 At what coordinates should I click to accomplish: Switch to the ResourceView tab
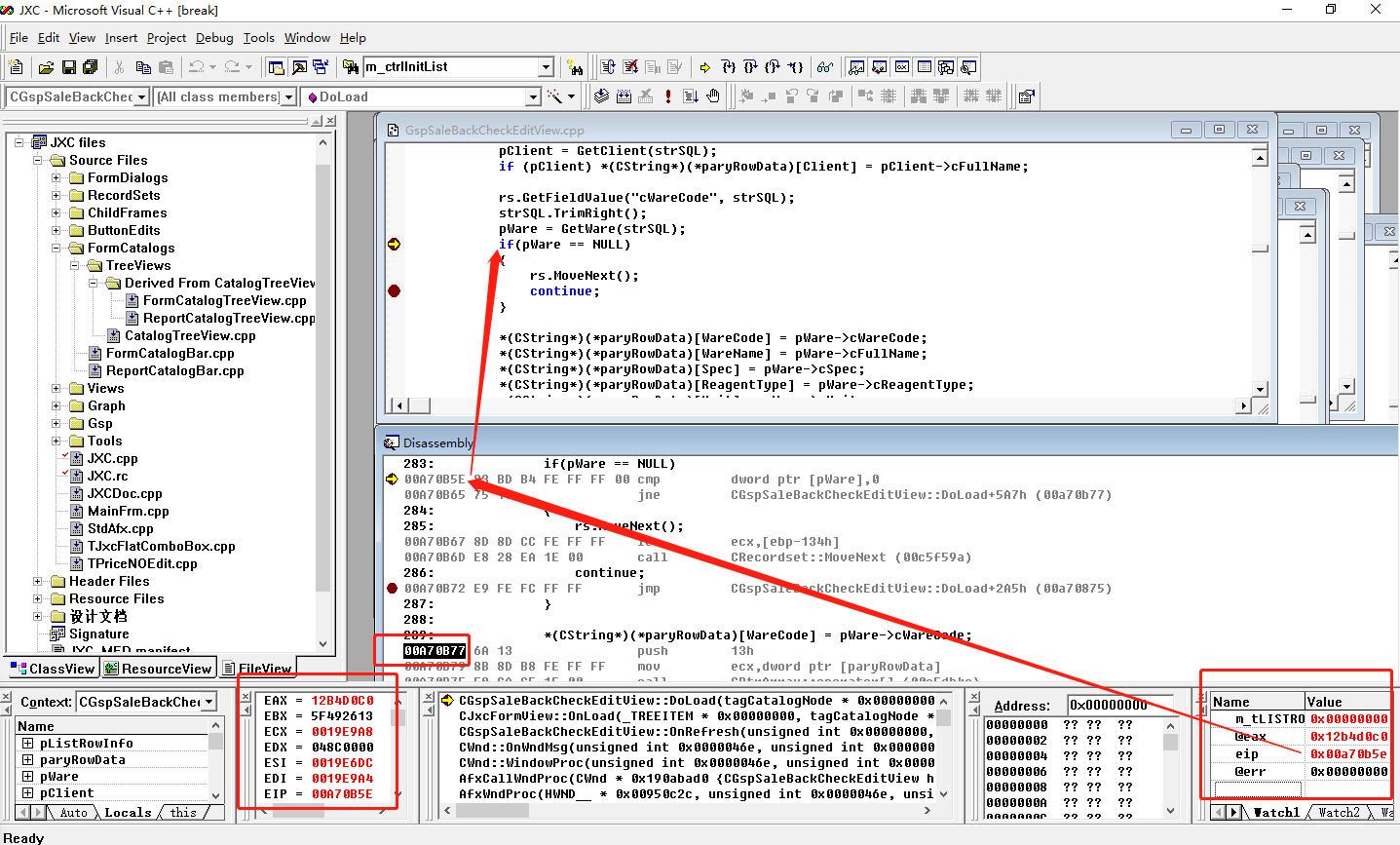coord(158,669)
